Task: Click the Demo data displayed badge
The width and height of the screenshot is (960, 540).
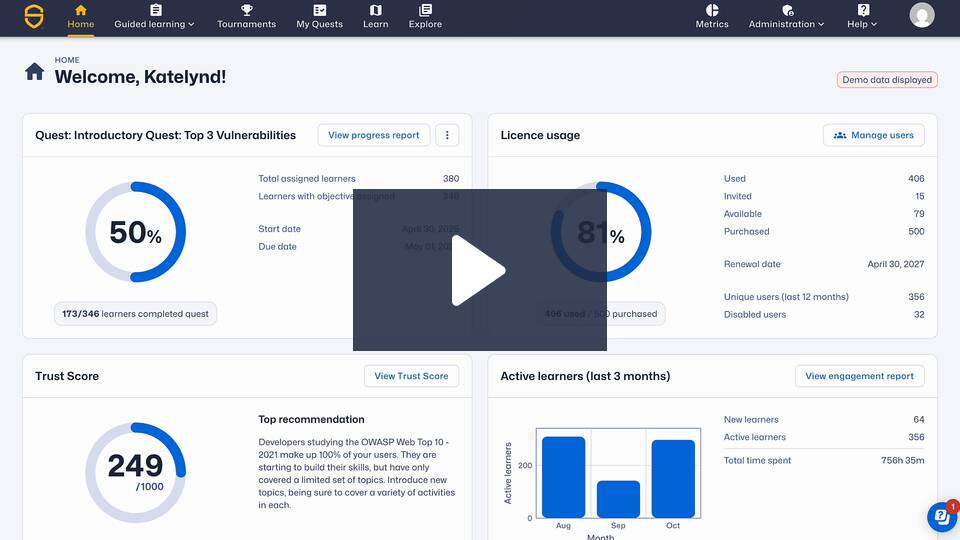Action: [x=887, y=80]
